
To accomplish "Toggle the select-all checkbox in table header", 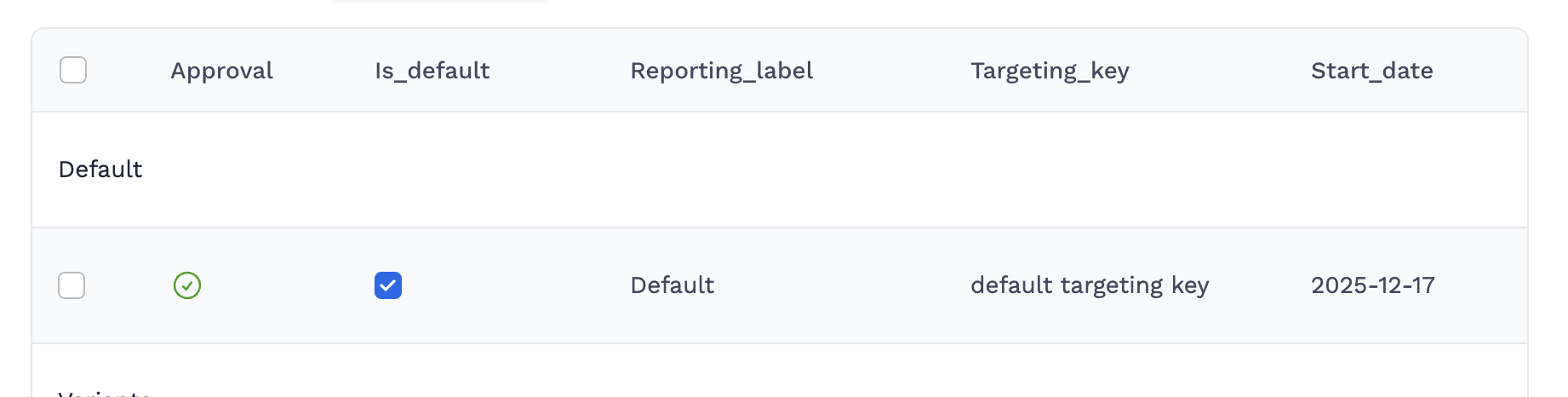I will (x=73, y=70).
